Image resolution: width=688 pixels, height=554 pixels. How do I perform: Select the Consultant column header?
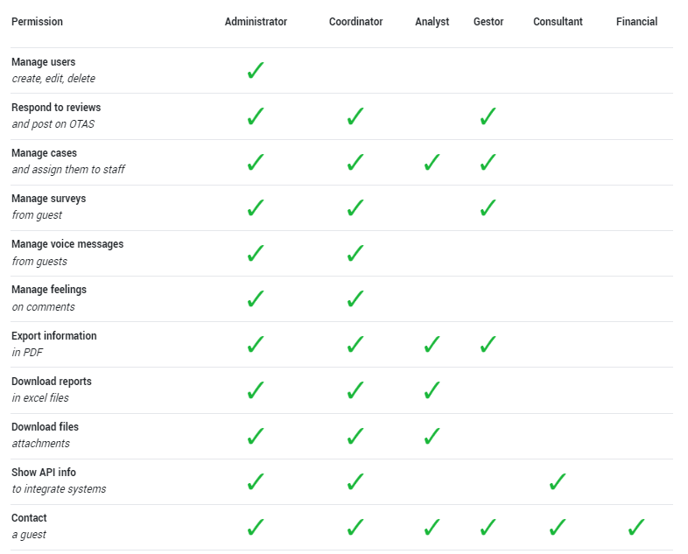point(558,21)
